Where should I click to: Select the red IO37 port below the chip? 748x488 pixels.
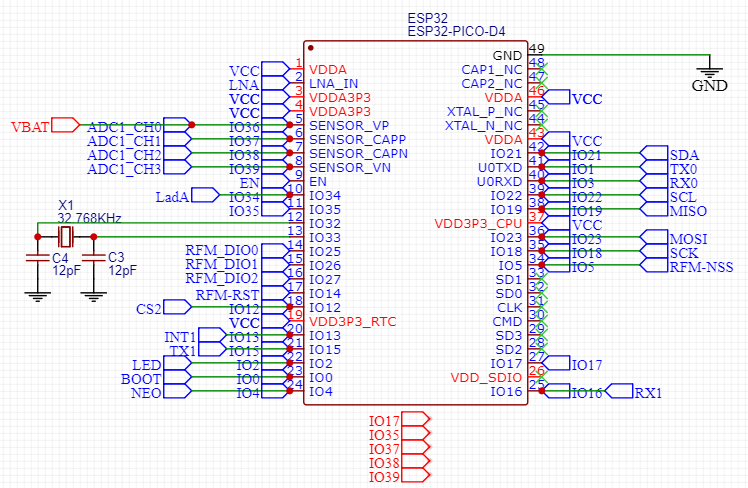click(416, 447)
